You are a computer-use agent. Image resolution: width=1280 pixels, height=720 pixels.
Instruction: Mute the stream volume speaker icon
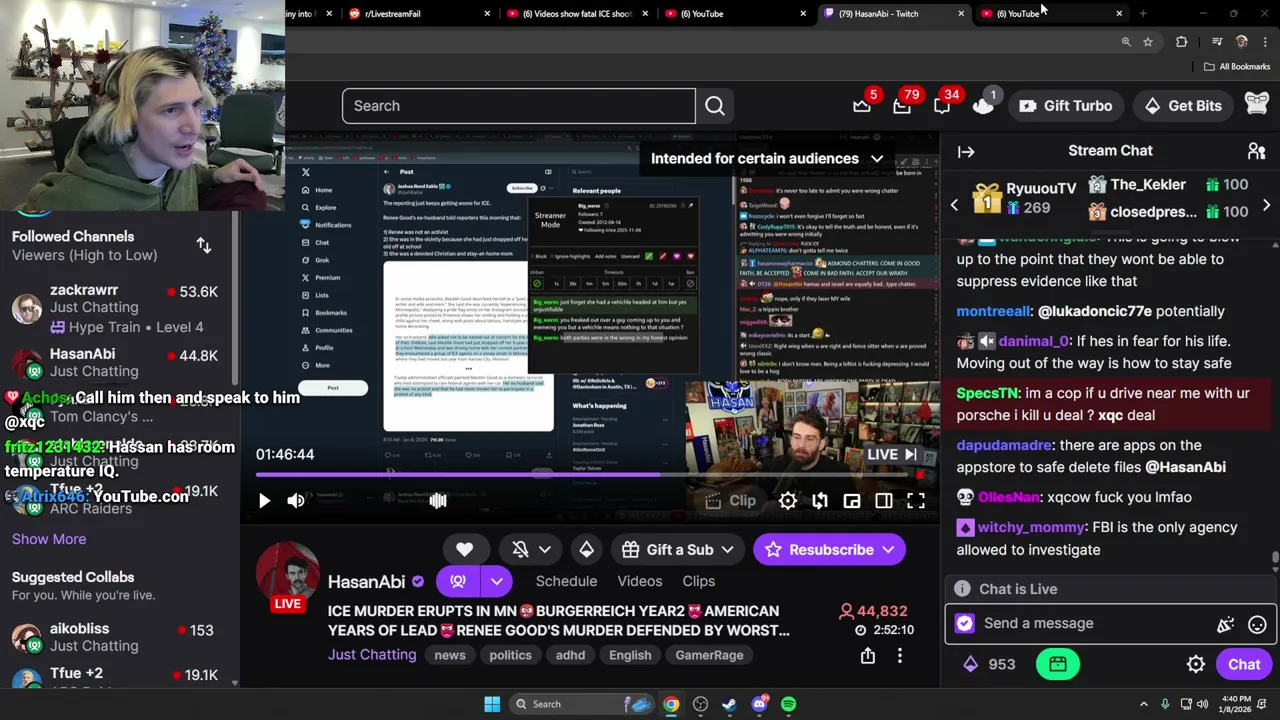296,501
